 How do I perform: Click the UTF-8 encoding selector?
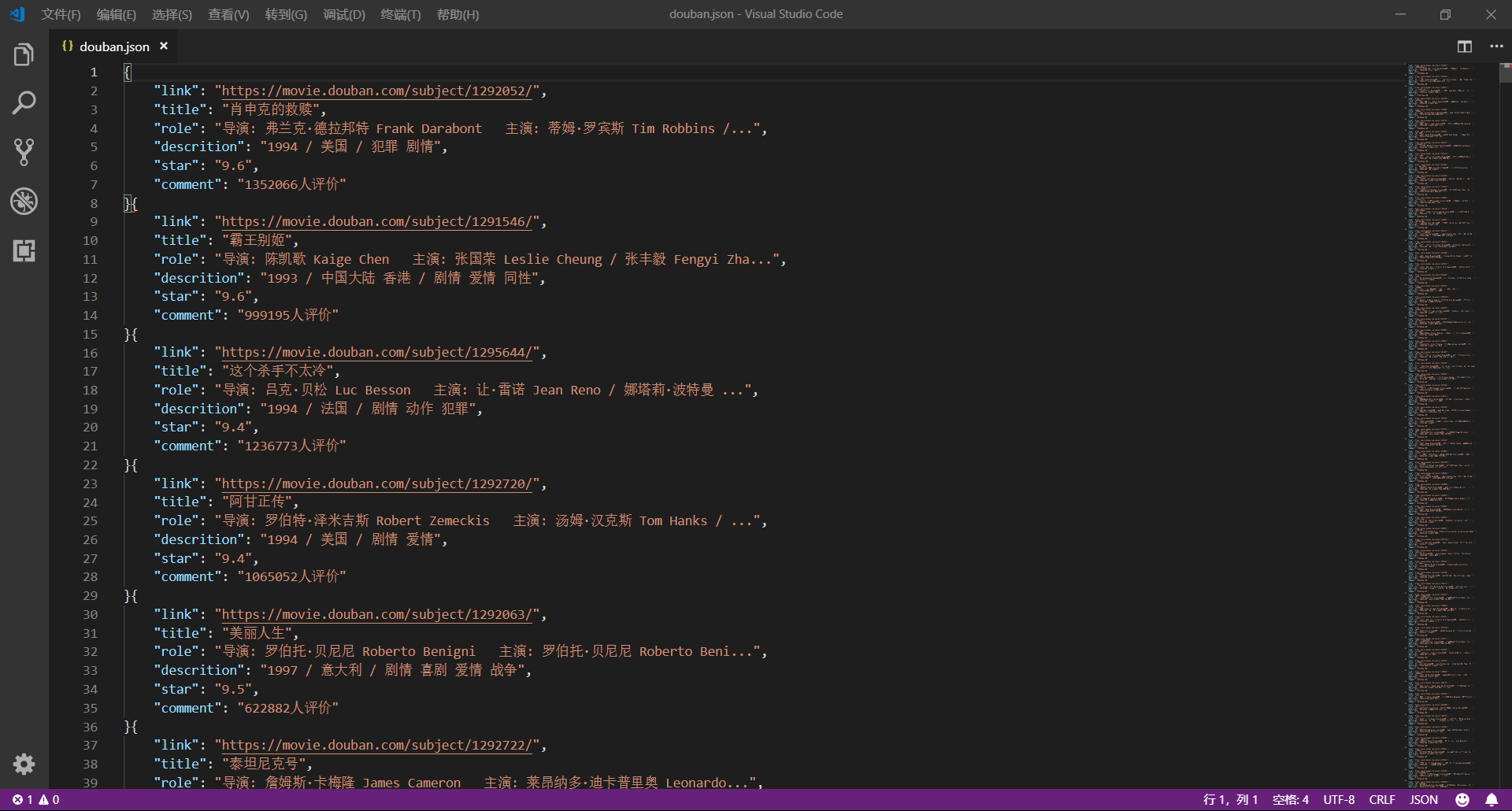[x=1339, y=800]
